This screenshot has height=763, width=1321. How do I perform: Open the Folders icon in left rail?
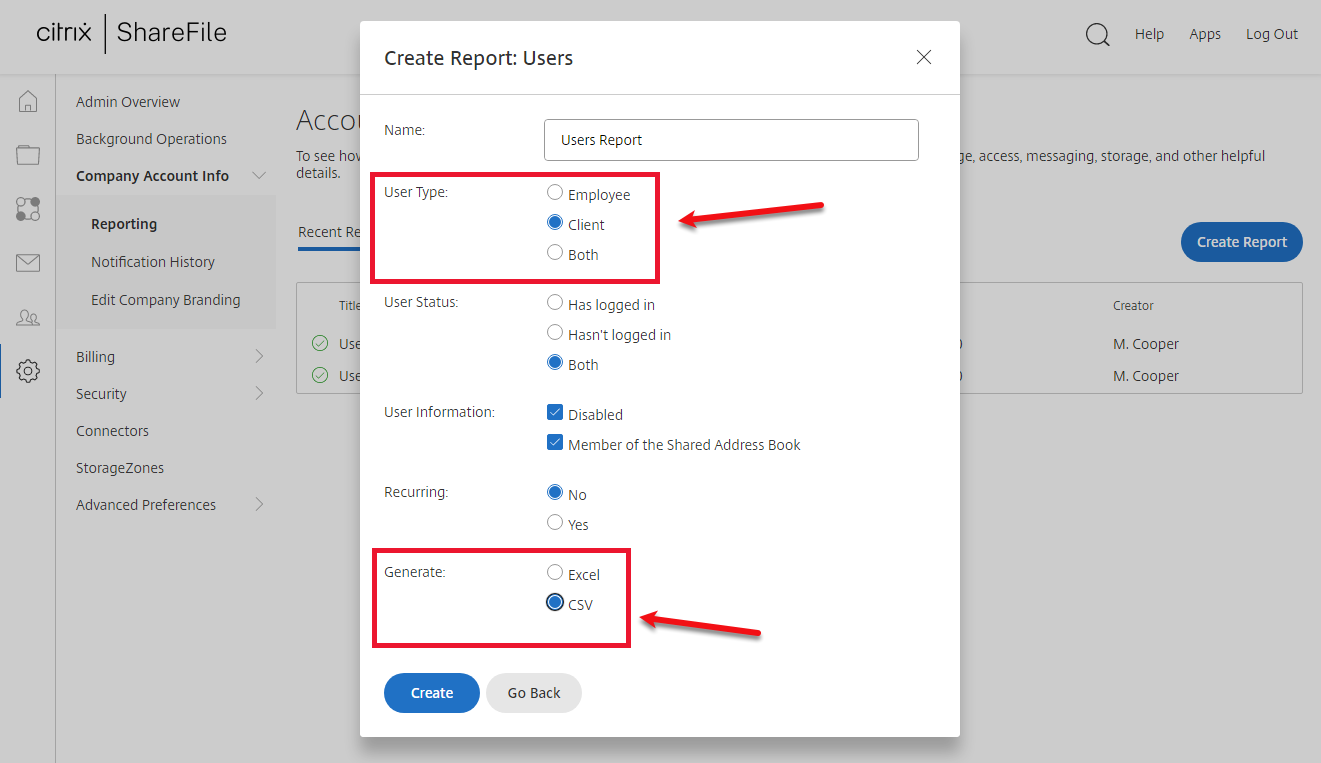pyautogui.click(x=28, y=155)
